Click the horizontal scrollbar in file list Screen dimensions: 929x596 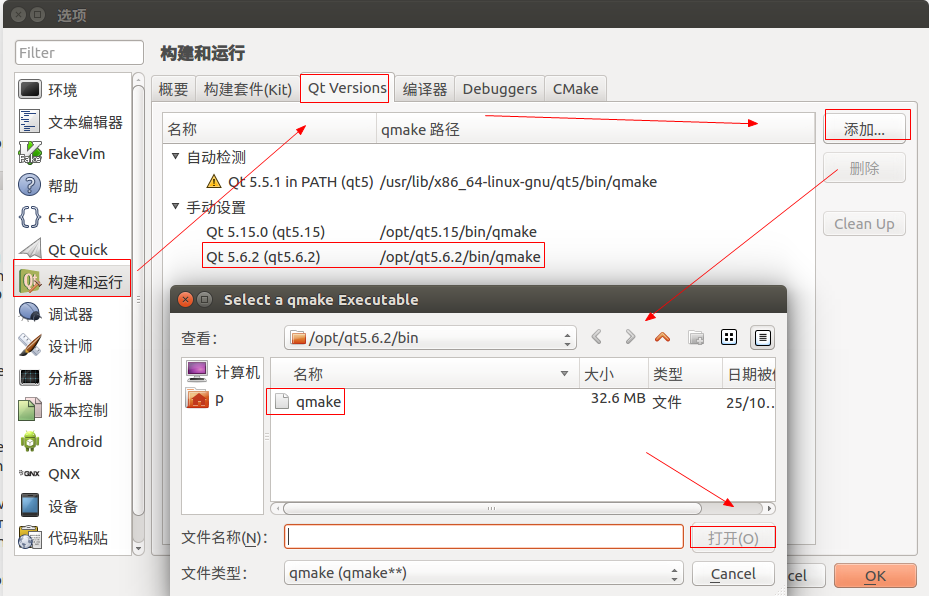tap(492, 508)
